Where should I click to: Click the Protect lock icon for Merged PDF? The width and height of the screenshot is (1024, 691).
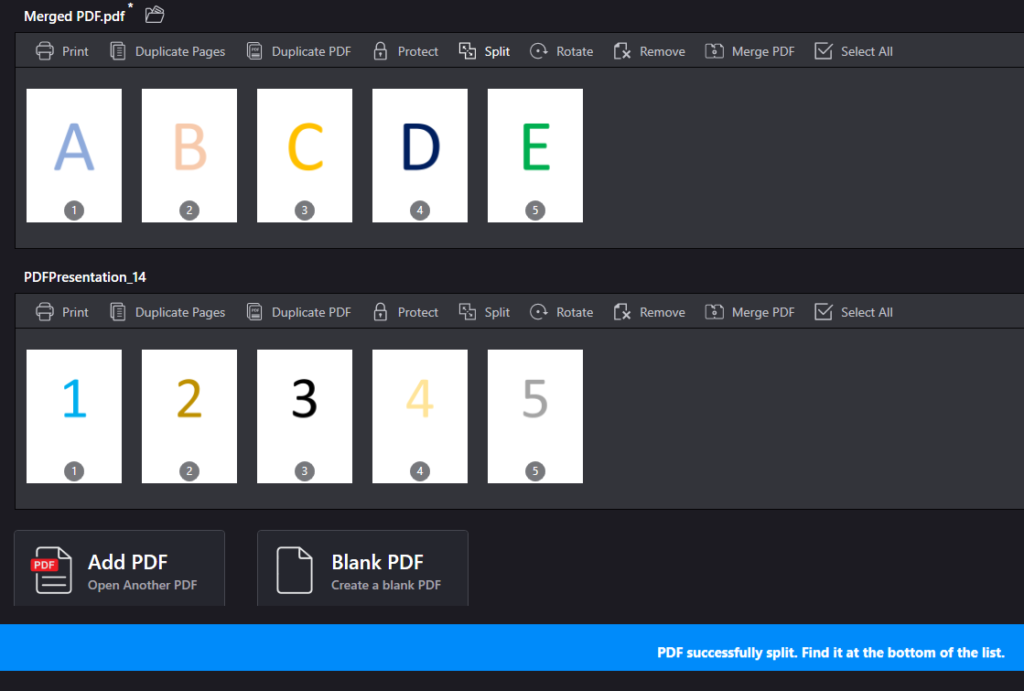point(380,51)
